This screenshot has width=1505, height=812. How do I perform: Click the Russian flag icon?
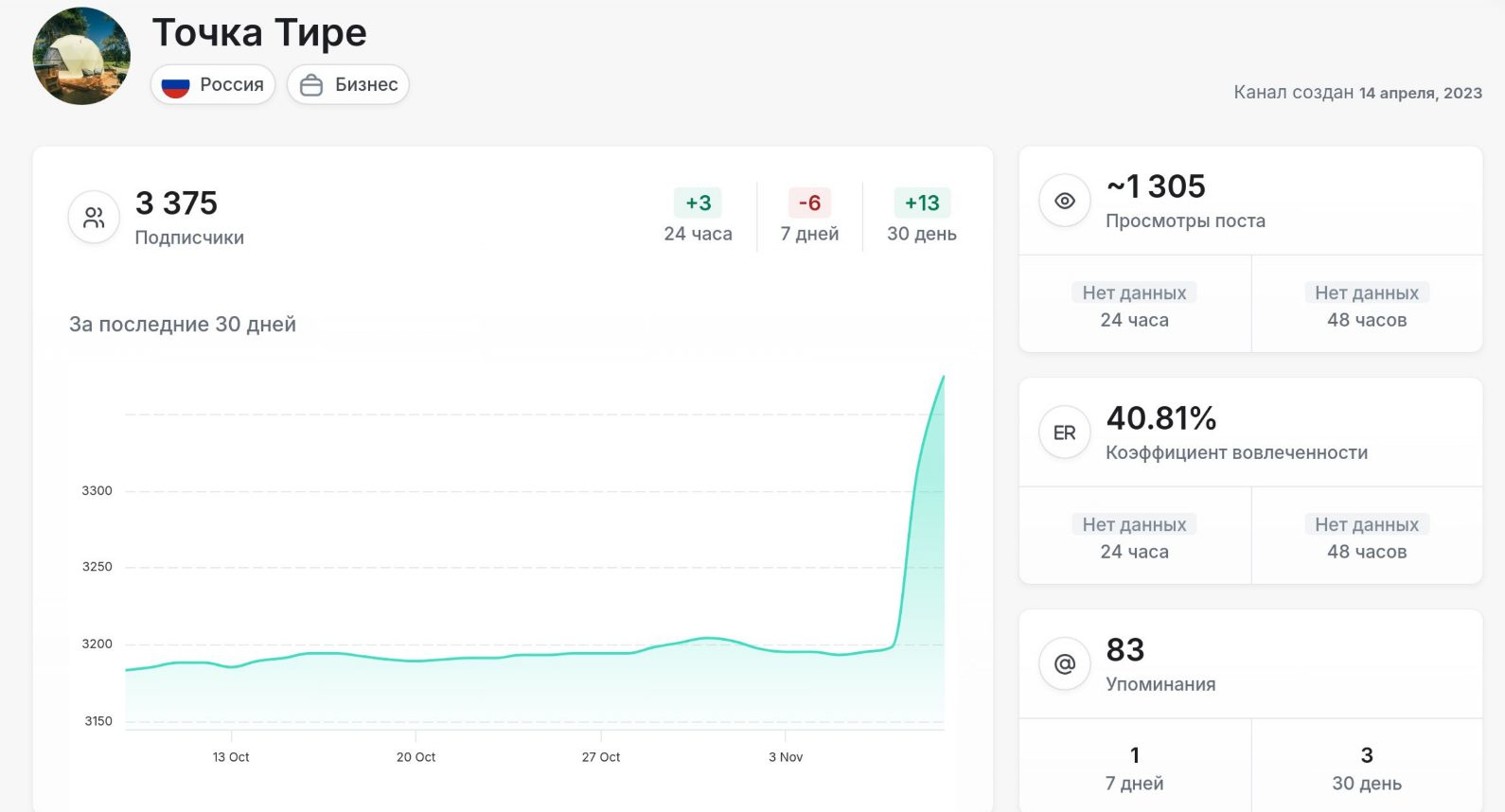tap(176, 85)
